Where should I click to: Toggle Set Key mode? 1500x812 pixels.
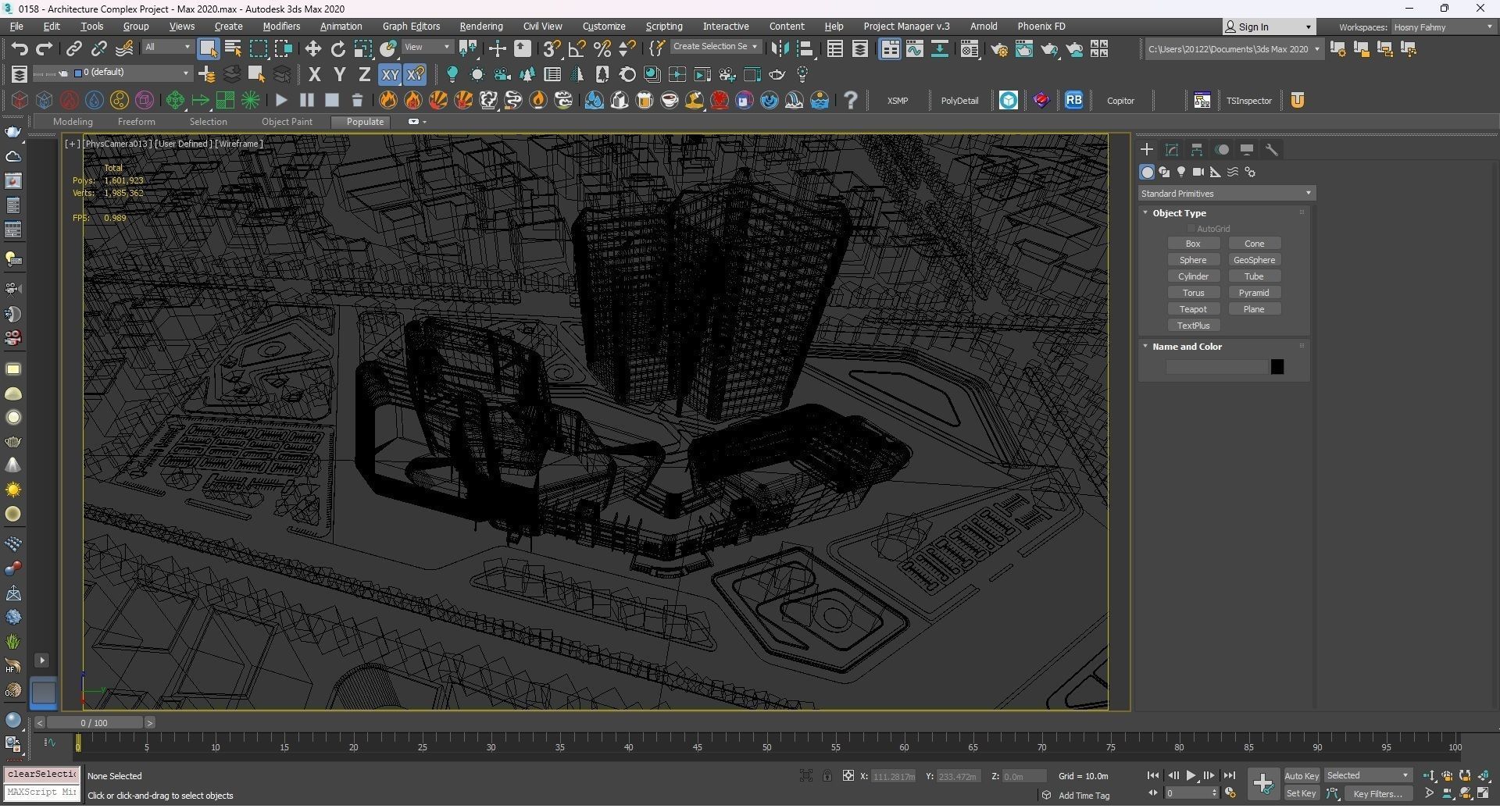coord(1301,794)
